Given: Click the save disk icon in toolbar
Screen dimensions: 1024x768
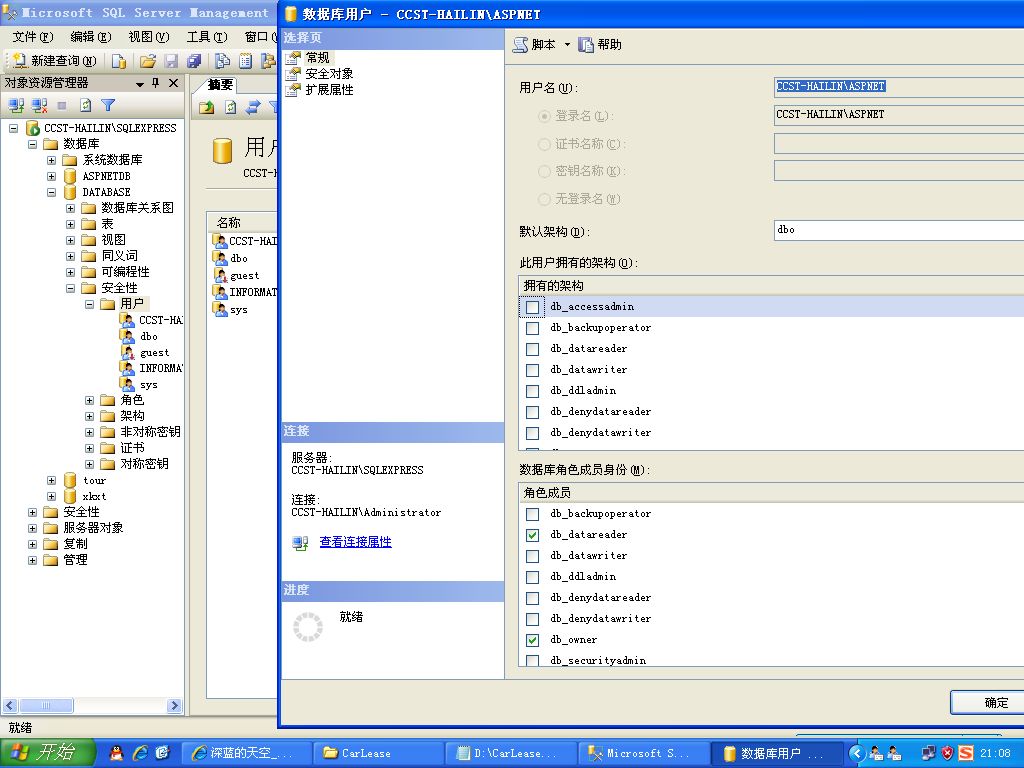Looking at the screenshot, I should pyautogui.click(x=171, y=61).
